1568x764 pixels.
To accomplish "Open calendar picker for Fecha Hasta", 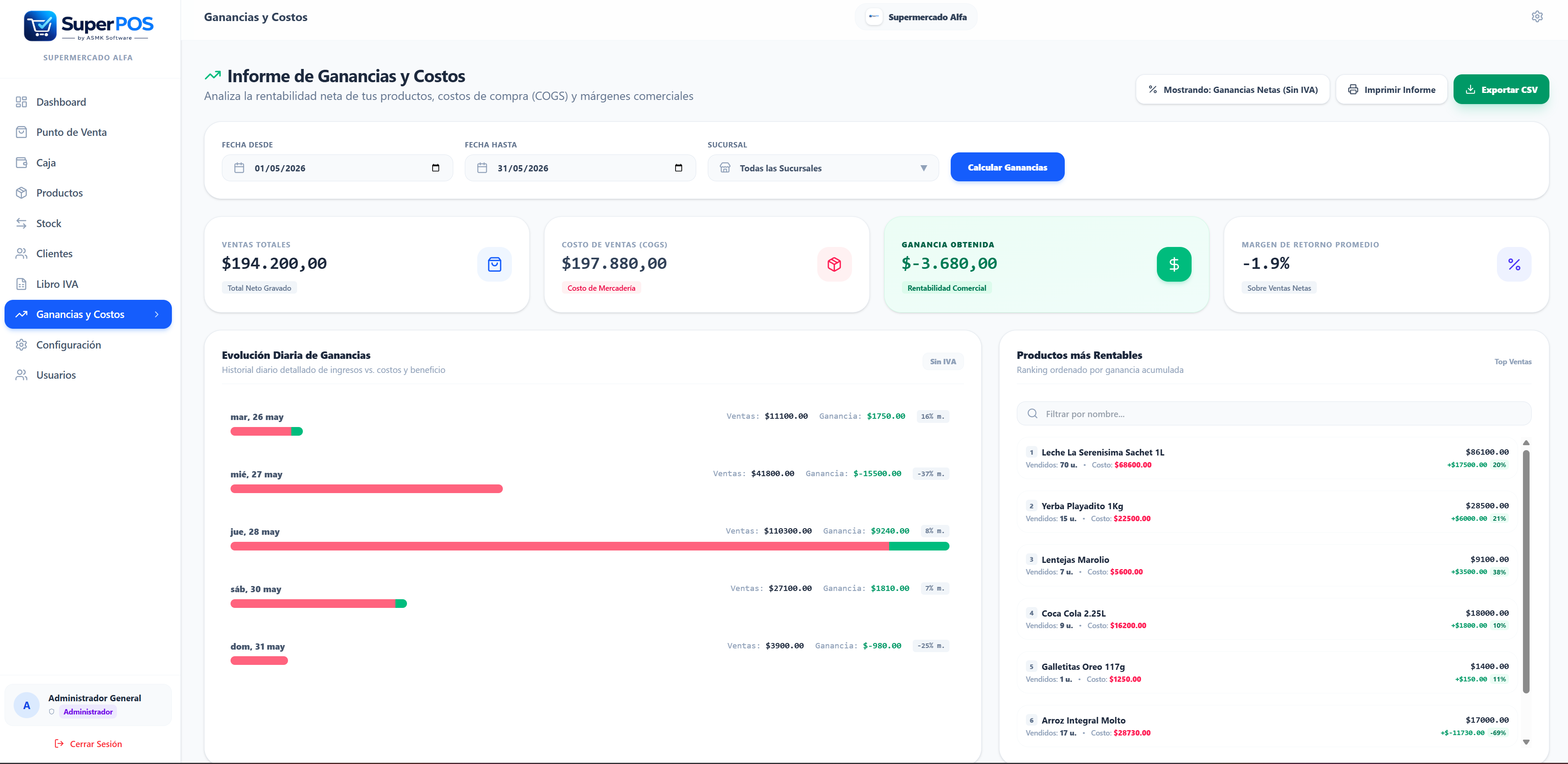I will click(x=678, y=168).
